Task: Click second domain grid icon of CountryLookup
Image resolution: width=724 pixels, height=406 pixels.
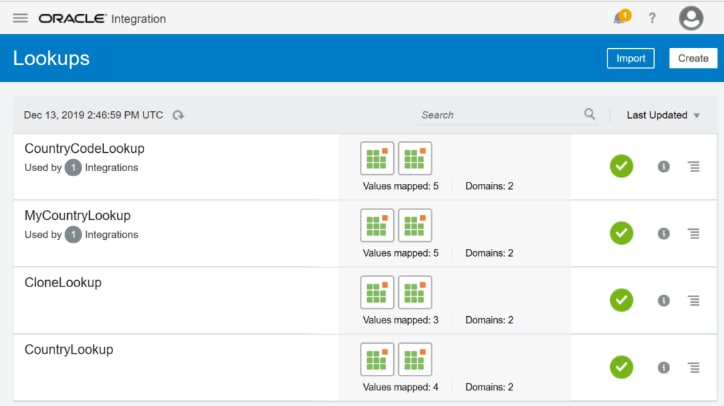Action: 415,359
